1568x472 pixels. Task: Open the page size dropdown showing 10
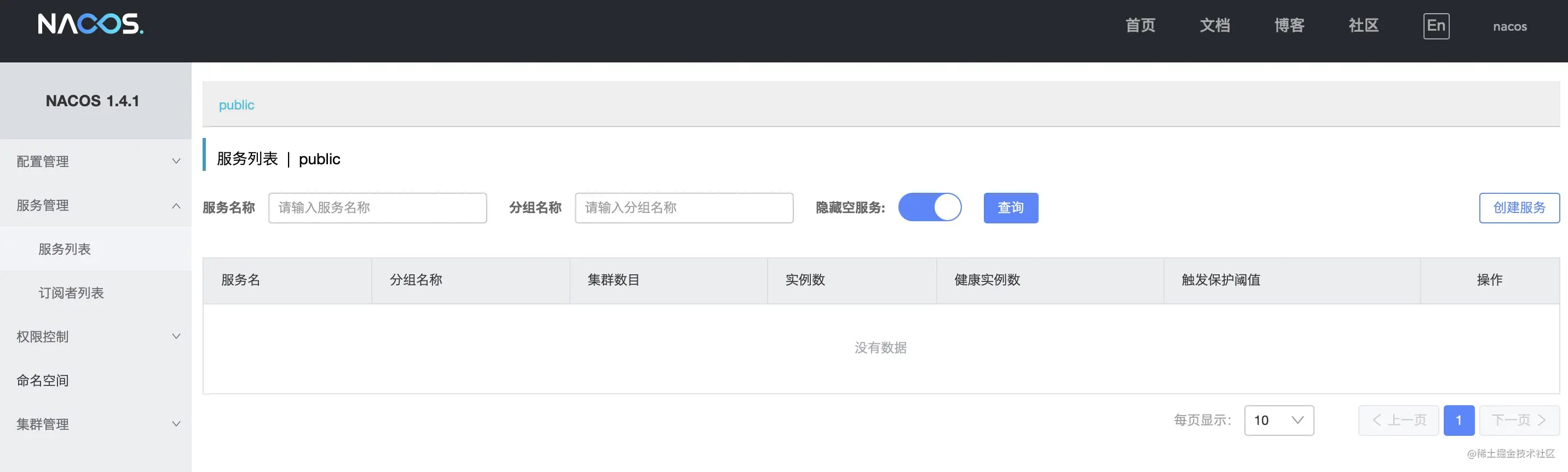(x=1279, y=420)
